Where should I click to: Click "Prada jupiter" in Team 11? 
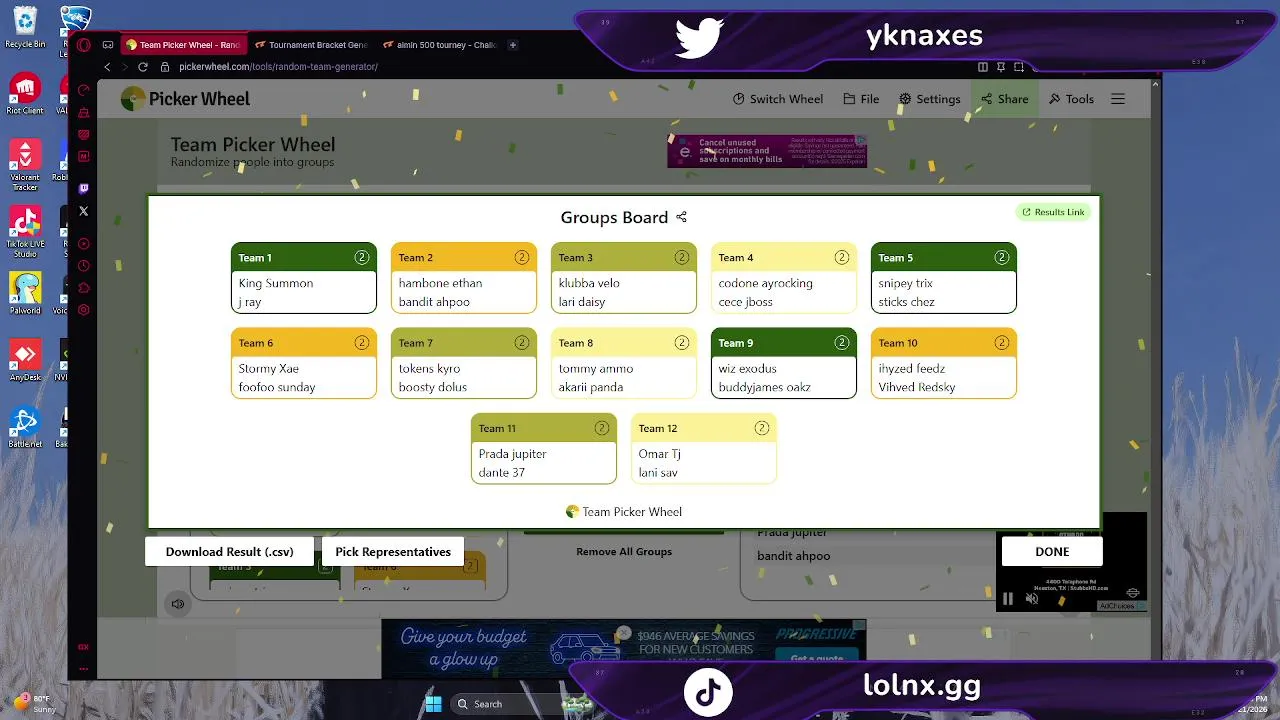point(512,454)
